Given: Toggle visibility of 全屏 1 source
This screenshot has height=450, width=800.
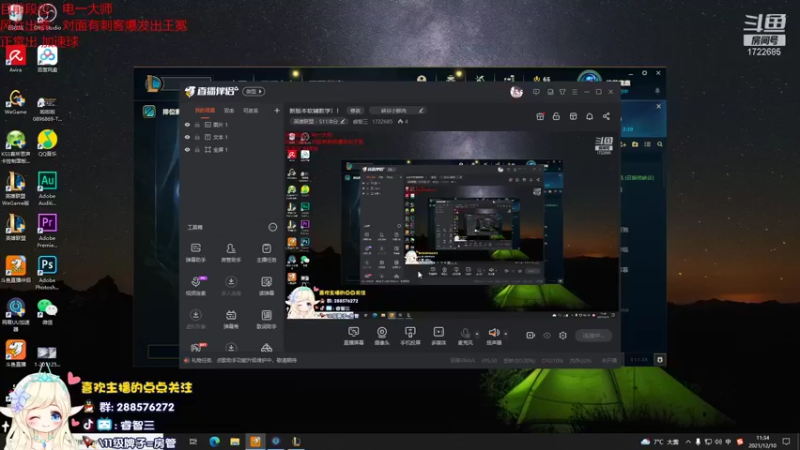Looking at the screenshot, I should (x=187, y=149).
